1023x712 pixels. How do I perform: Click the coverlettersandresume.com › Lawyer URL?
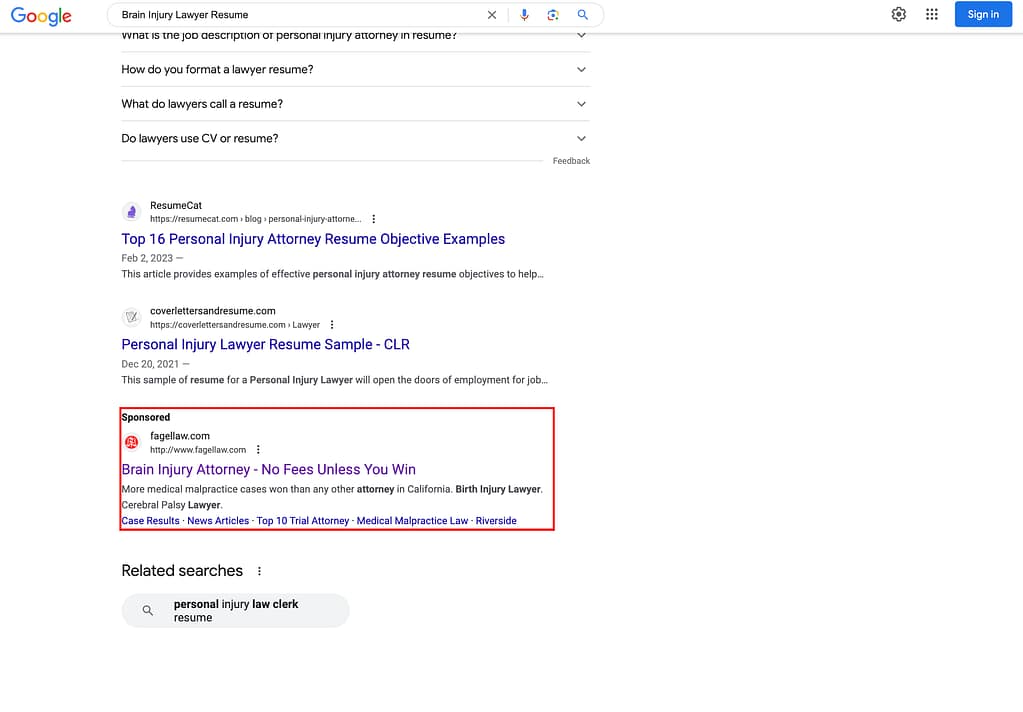[x=235, y=325]
